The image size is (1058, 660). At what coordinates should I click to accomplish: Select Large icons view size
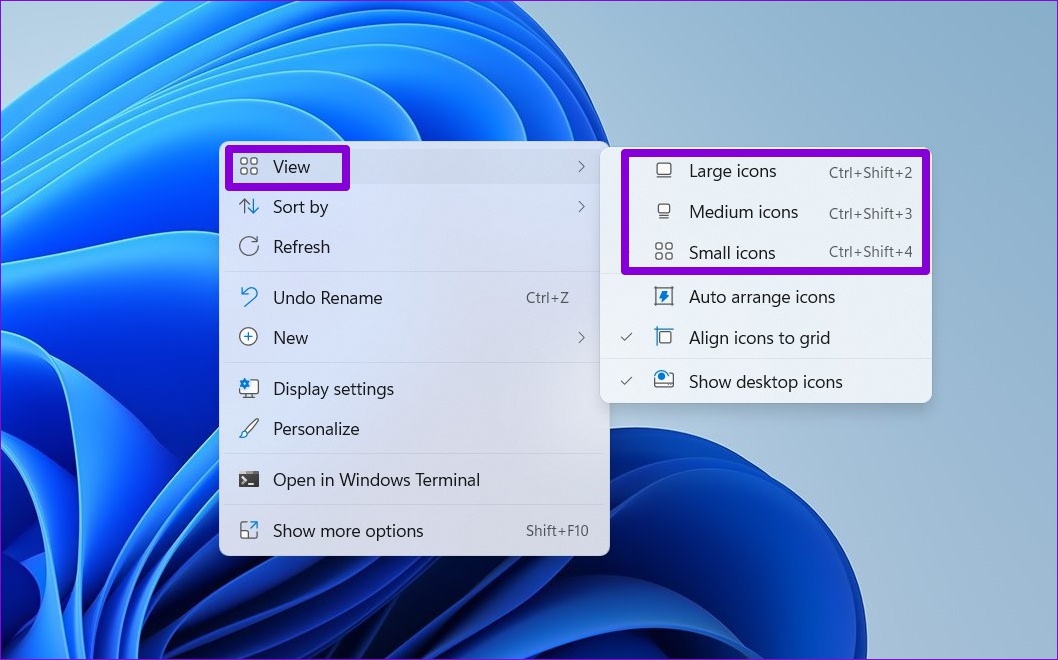[x=766, y=171]
